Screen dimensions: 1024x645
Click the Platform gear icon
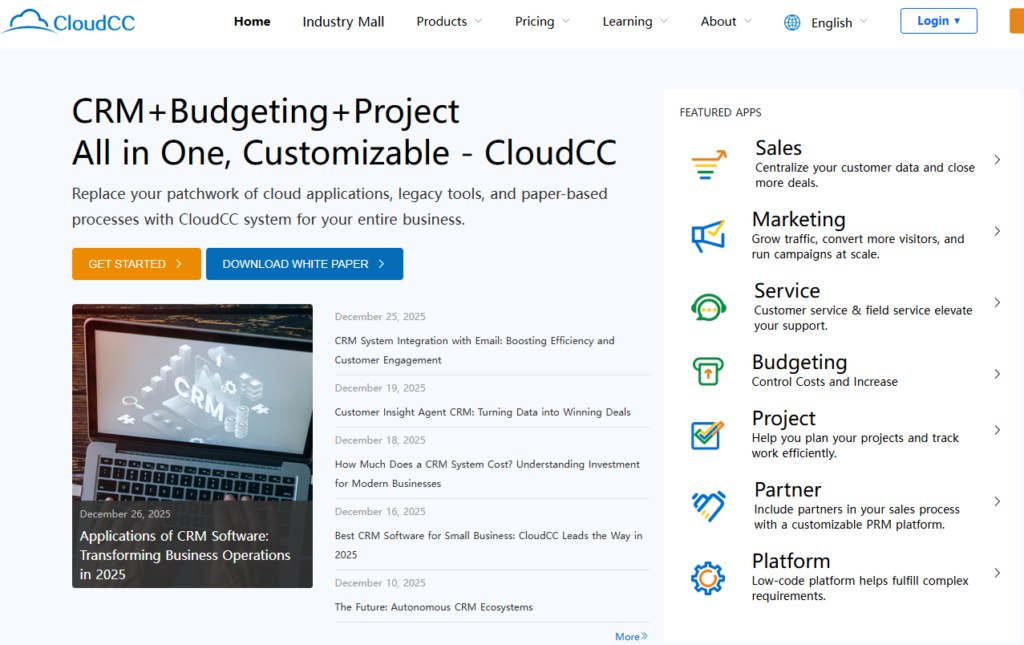(x=708, y=577)
